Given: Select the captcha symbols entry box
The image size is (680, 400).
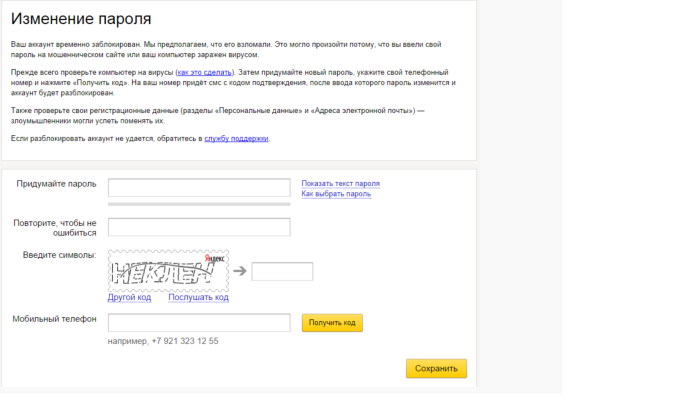Looking at the screenshot, I should [282, 272].
